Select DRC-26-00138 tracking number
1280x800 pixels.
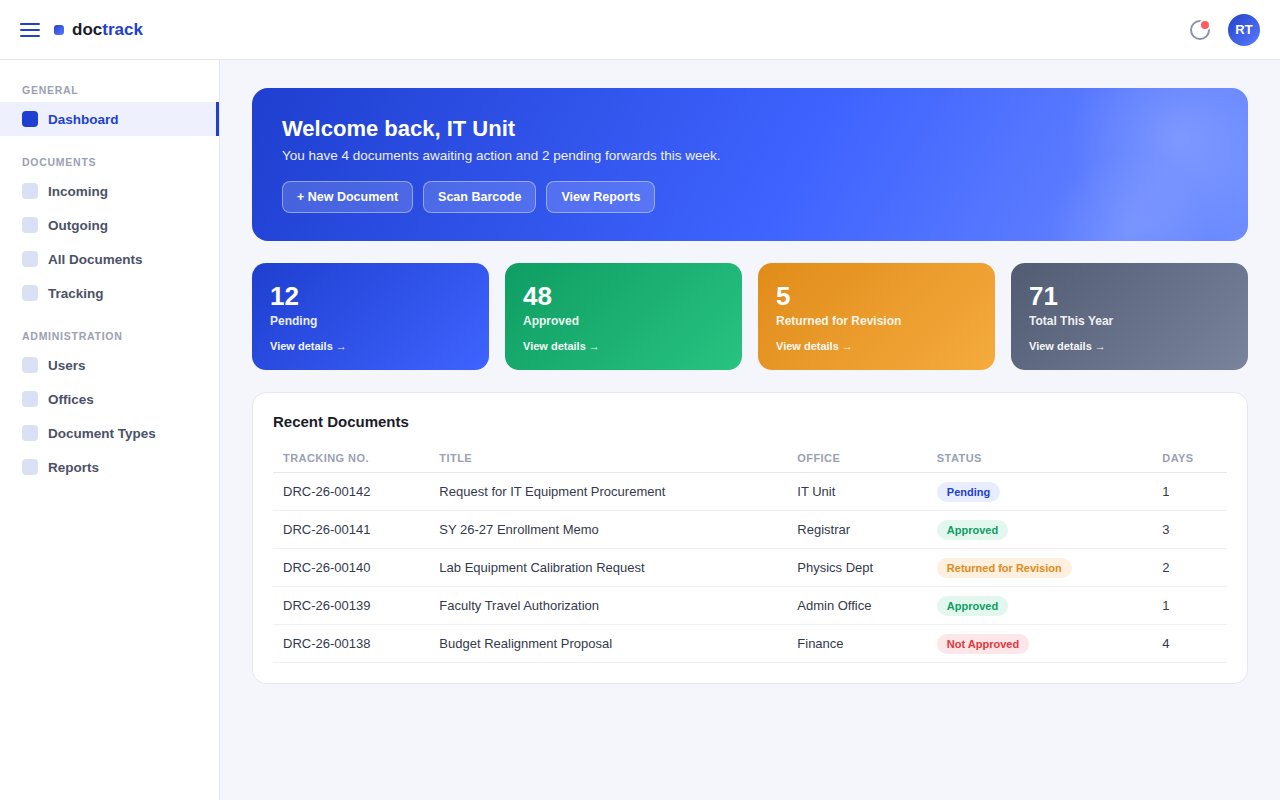click(x=327, y=644)
